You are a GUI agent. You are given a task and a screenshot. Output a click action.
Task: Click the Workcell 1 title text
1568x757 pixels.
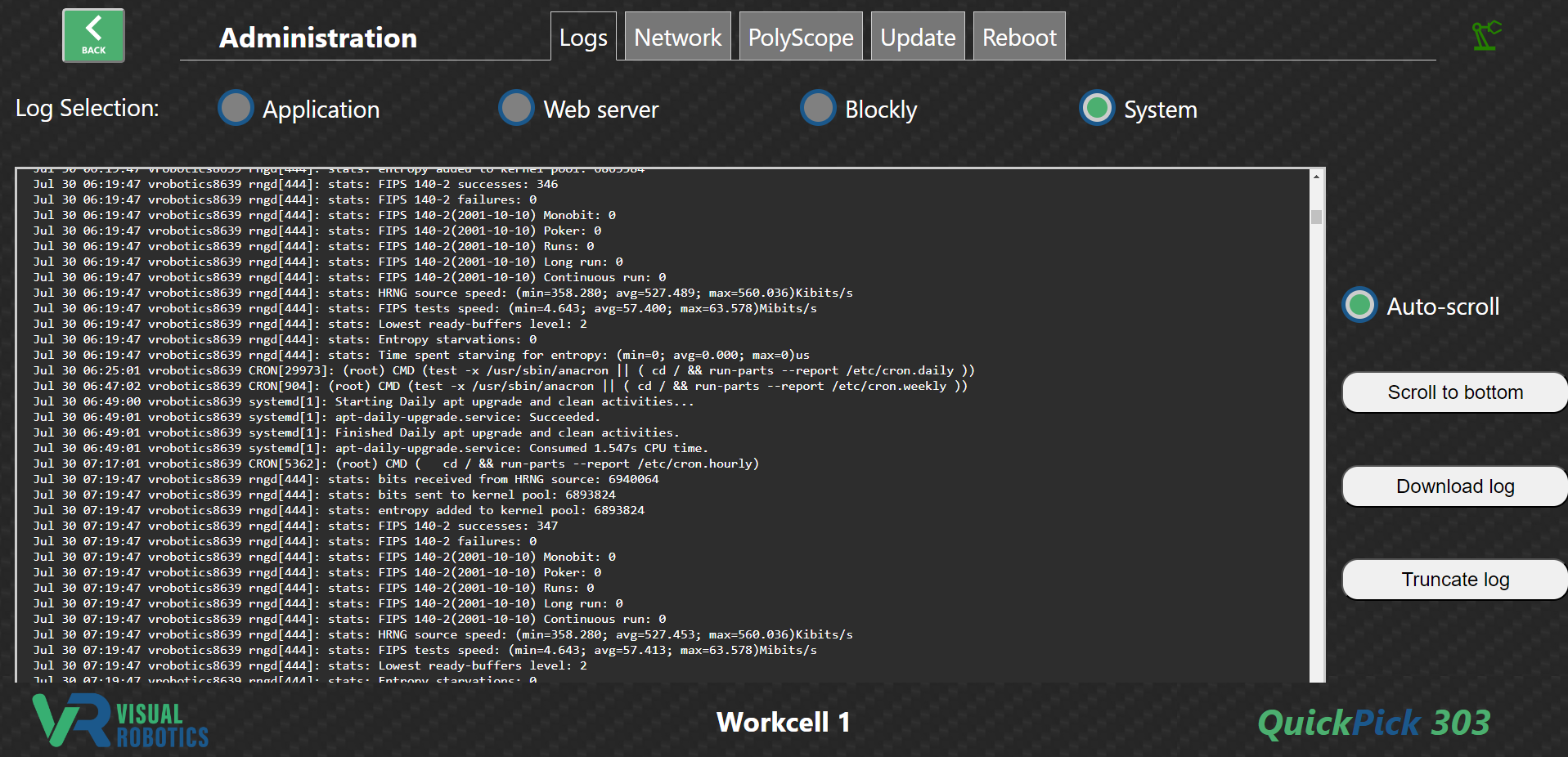[x=784, y=722]
